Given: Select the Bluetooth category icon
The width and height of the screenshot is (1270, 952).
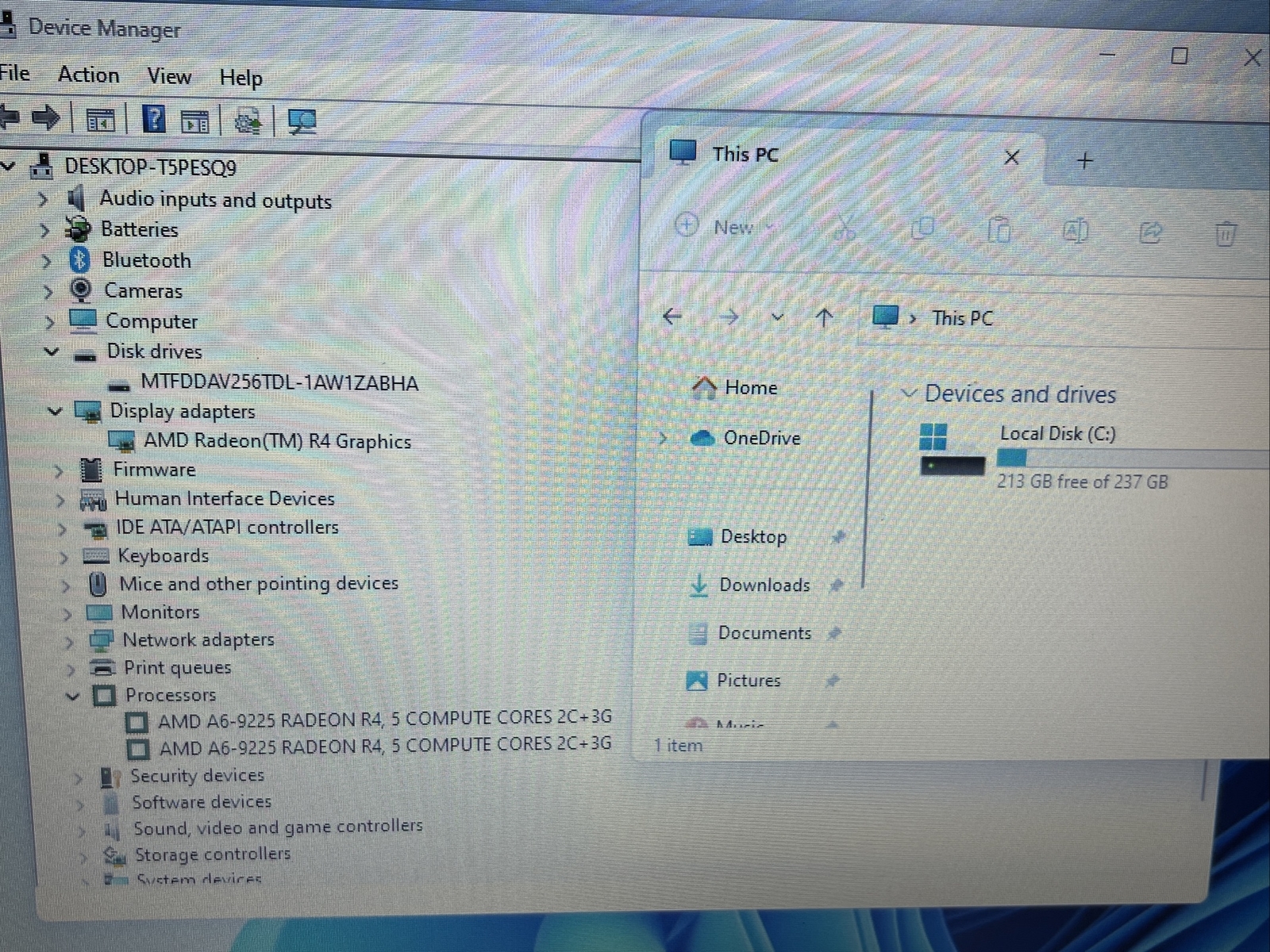Looking at the screenshot, I should coord(79,259).
